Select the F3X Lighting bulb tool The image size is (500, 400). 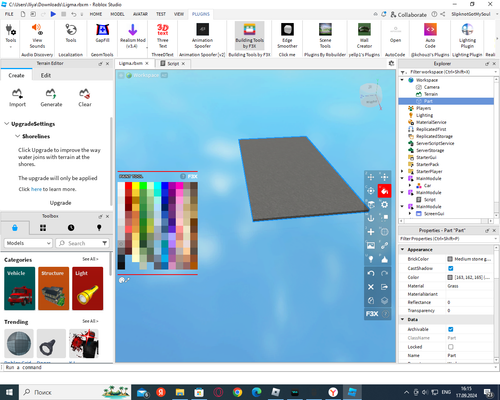[371, 259]
